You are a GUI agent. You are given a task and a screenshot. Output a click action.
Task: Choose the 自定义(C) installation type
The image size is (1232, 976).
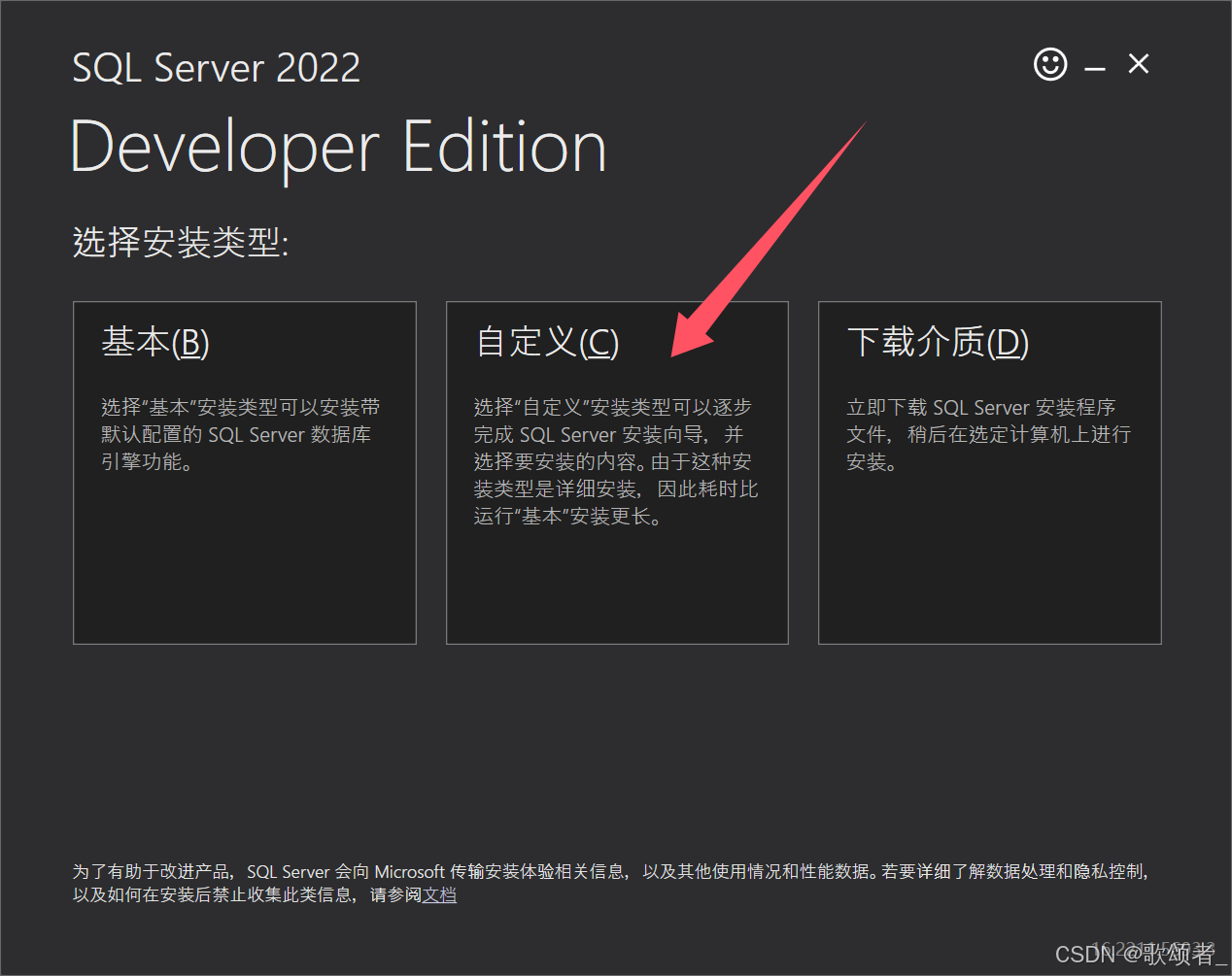coord(617,473)
